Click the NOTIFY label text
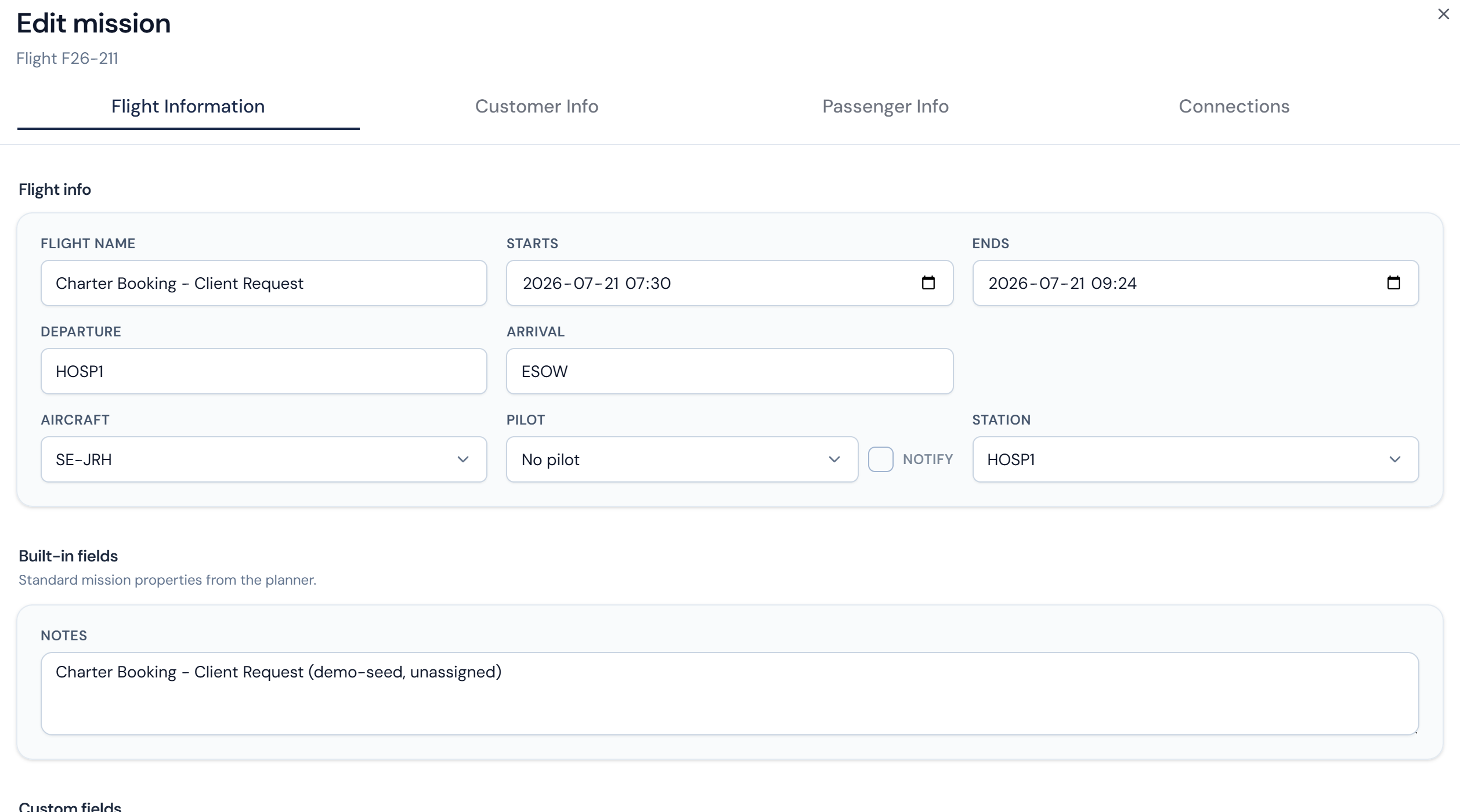The image size is (1460, 812). point(928,459)
